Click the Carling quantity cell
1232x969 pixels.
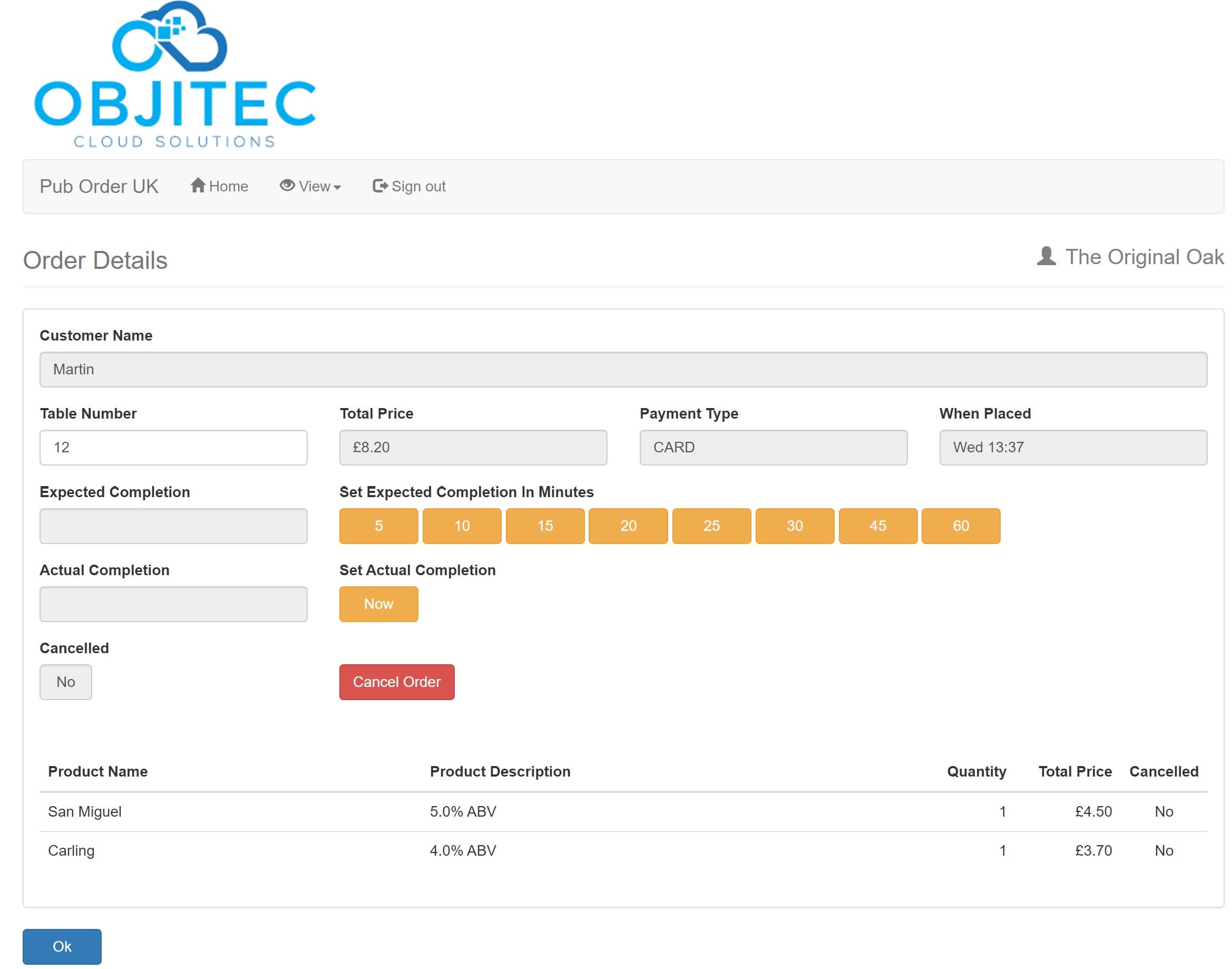click(x=1003, y=851)
